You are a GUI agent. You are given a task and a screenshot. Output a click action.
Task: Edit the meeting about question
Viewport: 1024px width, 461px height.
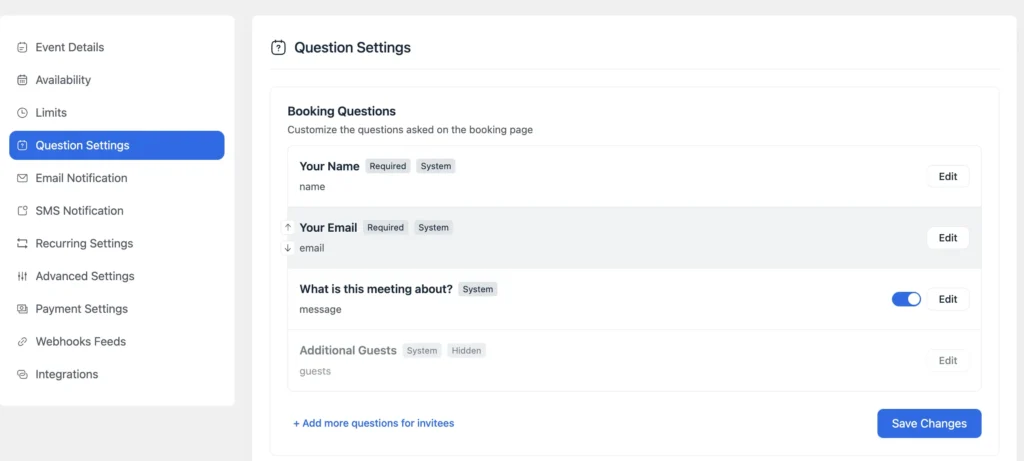pos(948,299)
